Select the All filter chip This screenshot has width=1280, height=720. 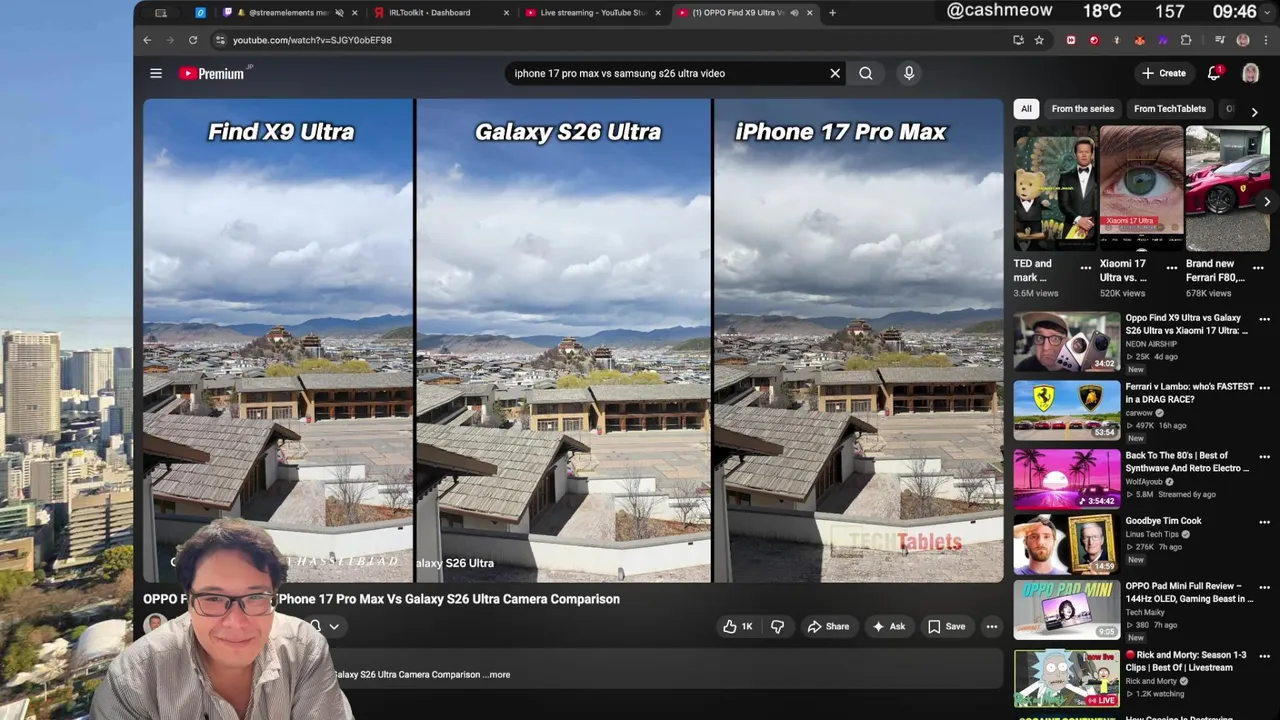tap(1026, 108)
